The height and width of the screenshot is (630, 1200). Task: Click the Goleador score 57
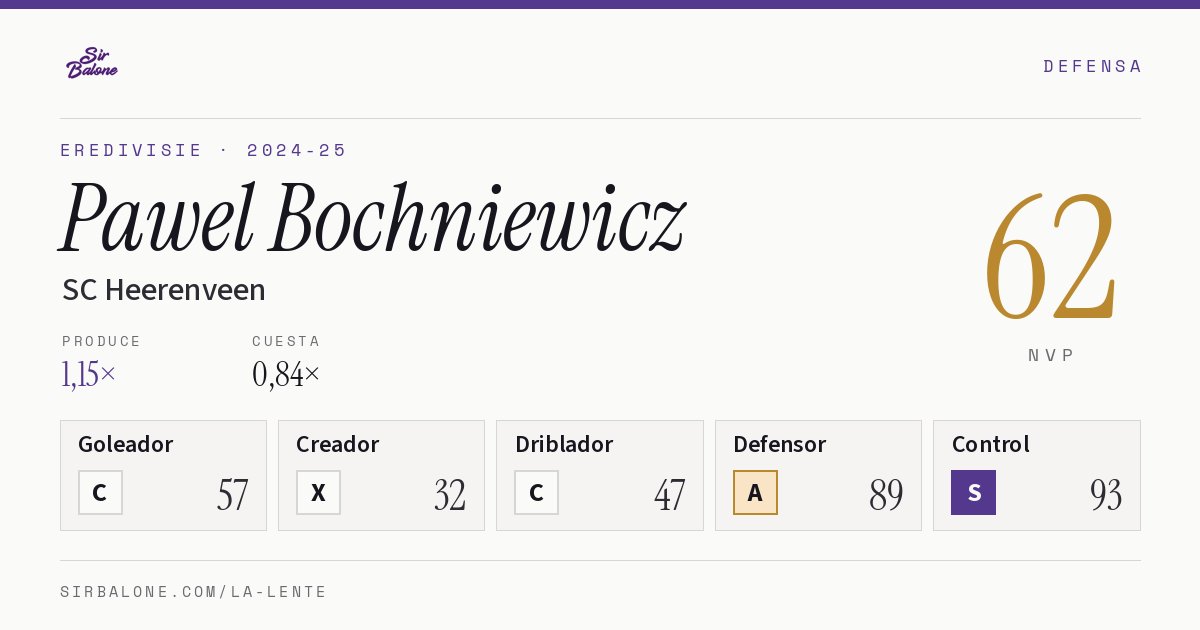click(x=232, y=494)
